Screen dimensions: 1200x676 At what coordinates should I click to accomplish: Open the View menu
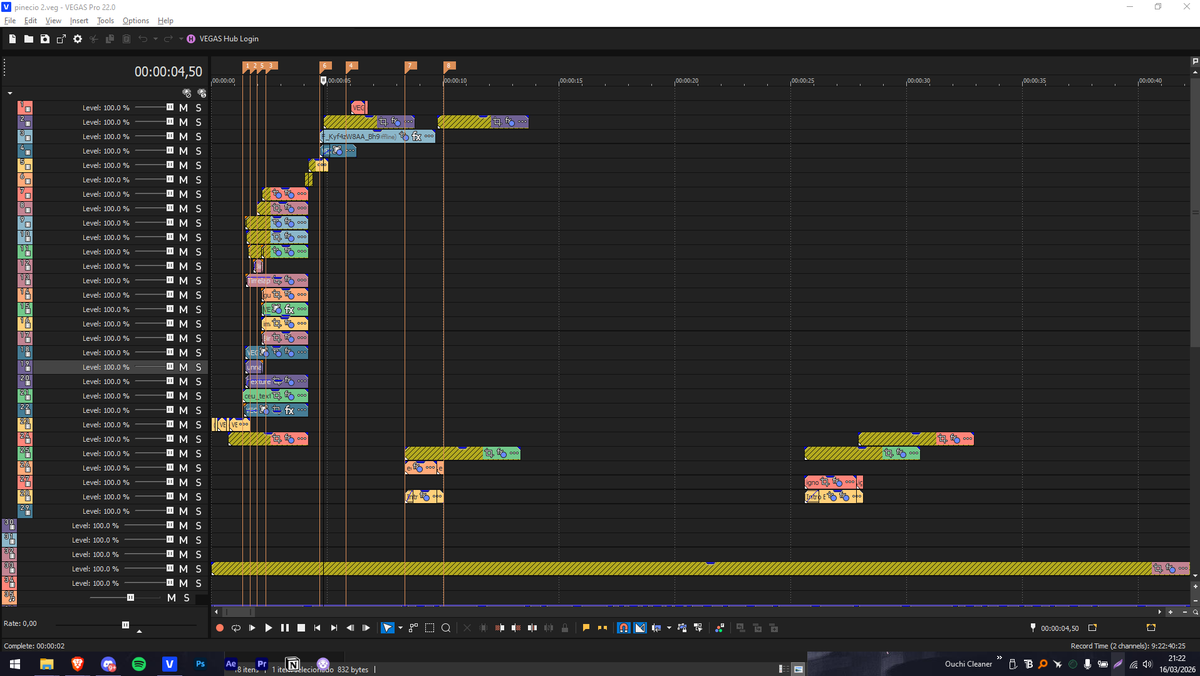tap(54, 20)
